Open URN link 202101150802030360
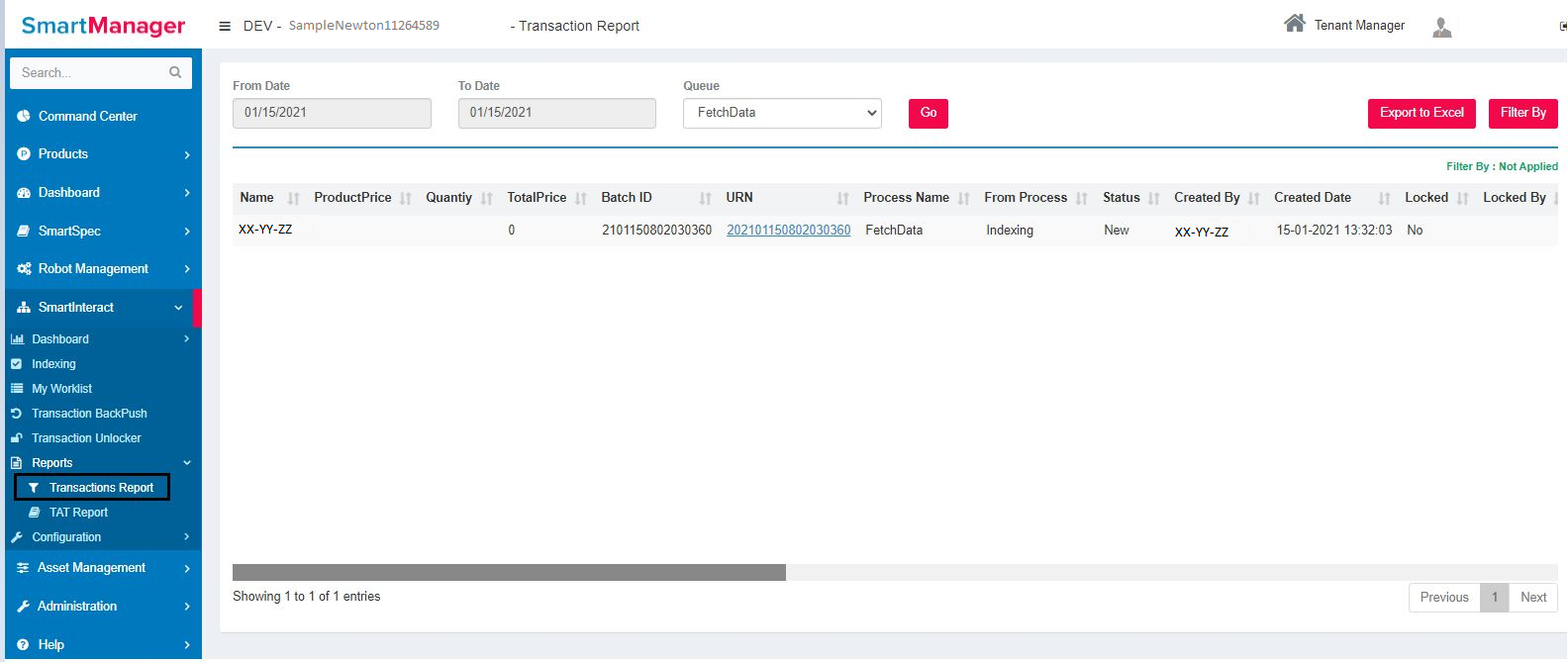 (788, 231)
